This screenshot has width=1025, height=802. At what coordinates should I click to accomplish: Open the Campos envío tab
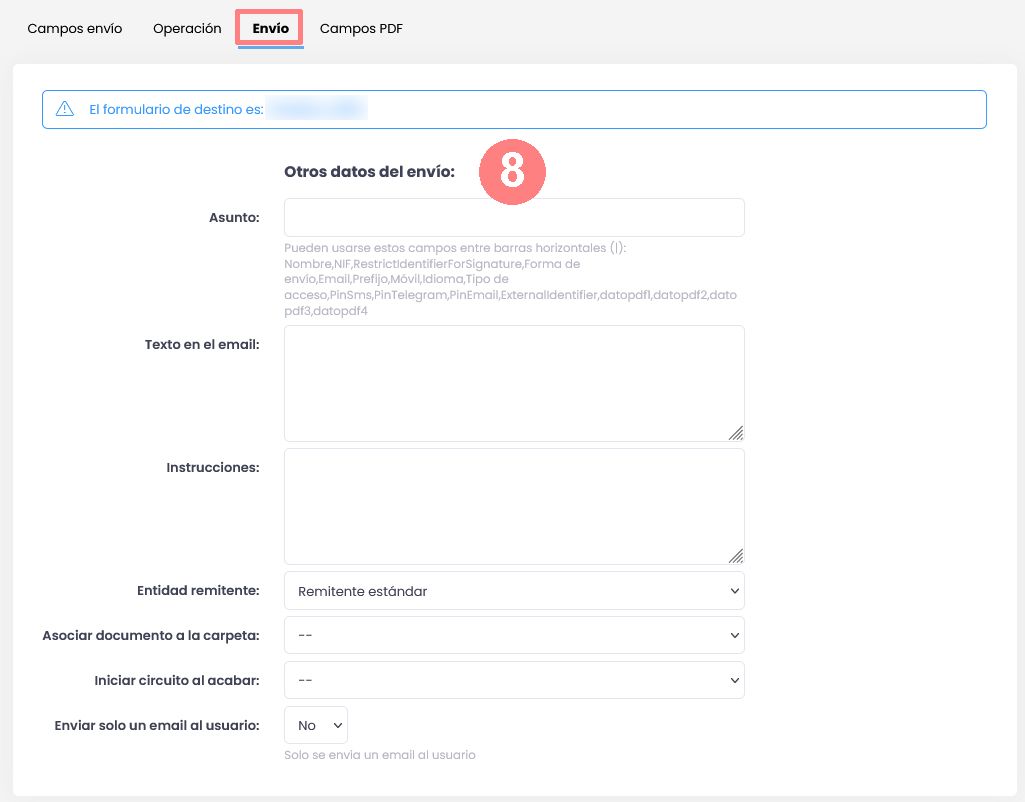pyautogui.click(x=75, y=29)
